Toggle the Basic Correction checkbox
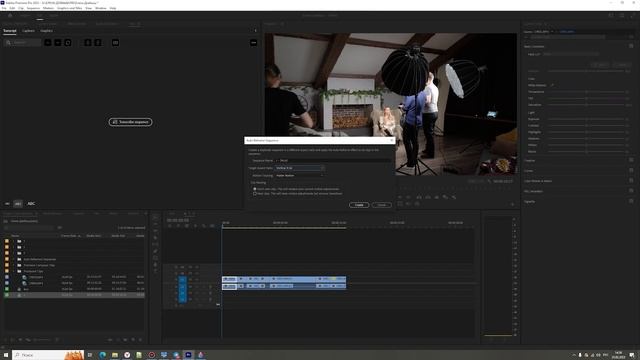 coord(631,46)
